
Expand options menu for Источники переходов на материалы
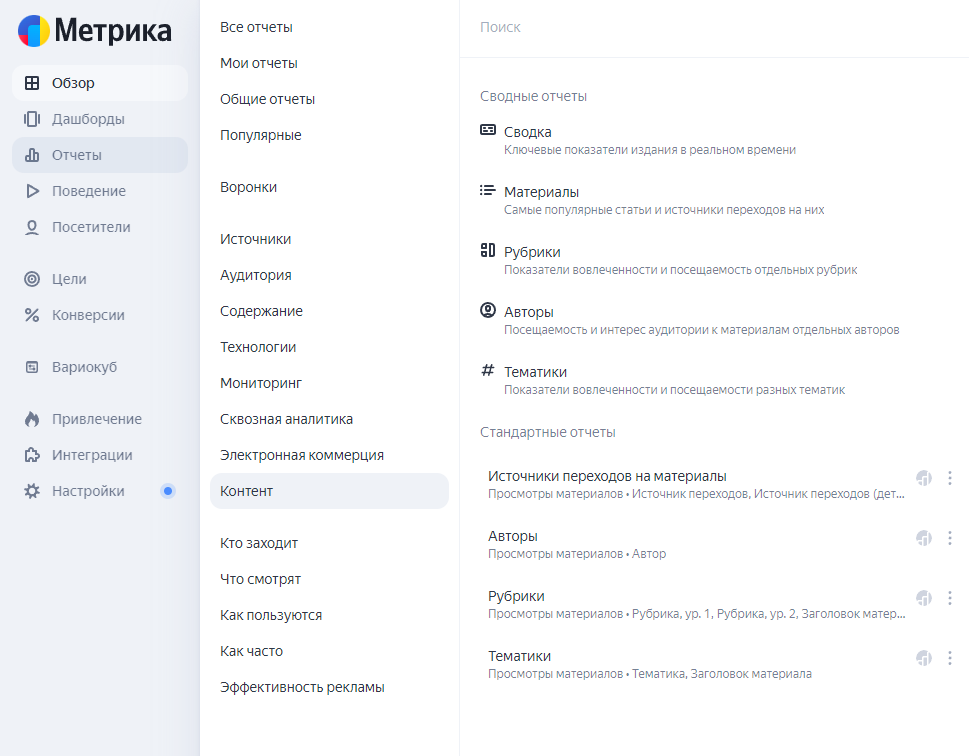click(950, 478)
